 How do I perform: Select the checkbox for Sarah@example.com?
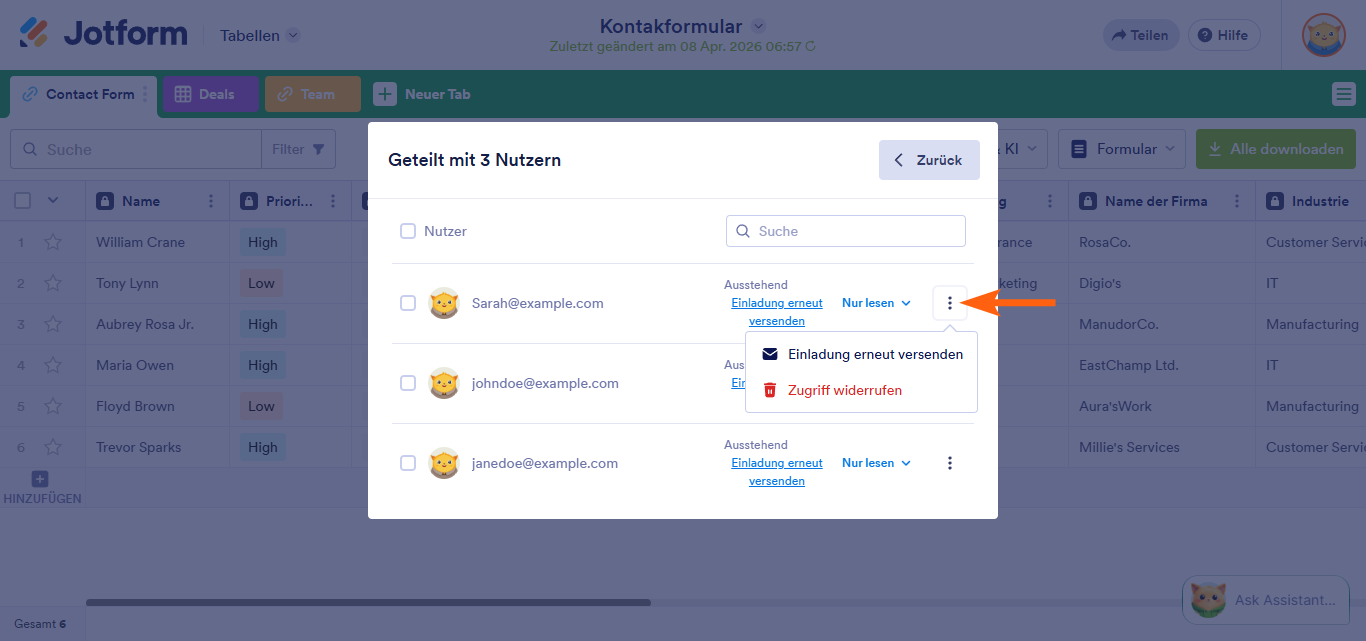(x=408, y=302)
